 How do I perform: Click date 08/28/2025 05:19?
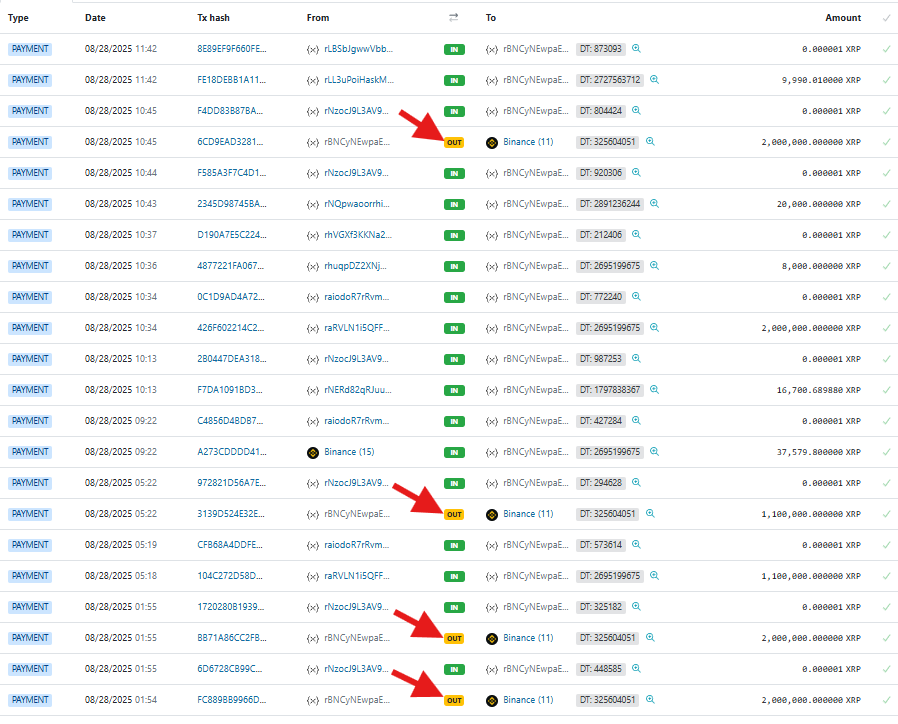[121, 544]
